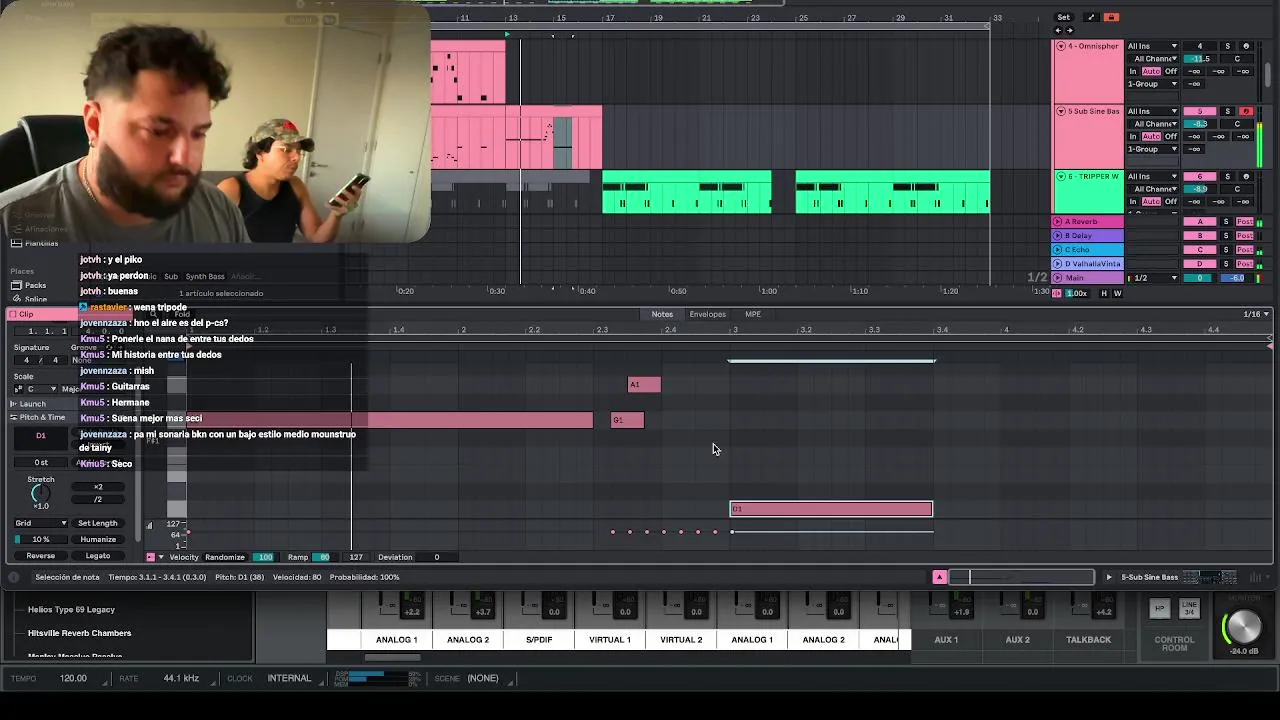Select Helios Type 69 Legacy plugin
Image resolution: width=1280 pixels, height=720 pixels.
pyautogui.click(x=71, y=609)
